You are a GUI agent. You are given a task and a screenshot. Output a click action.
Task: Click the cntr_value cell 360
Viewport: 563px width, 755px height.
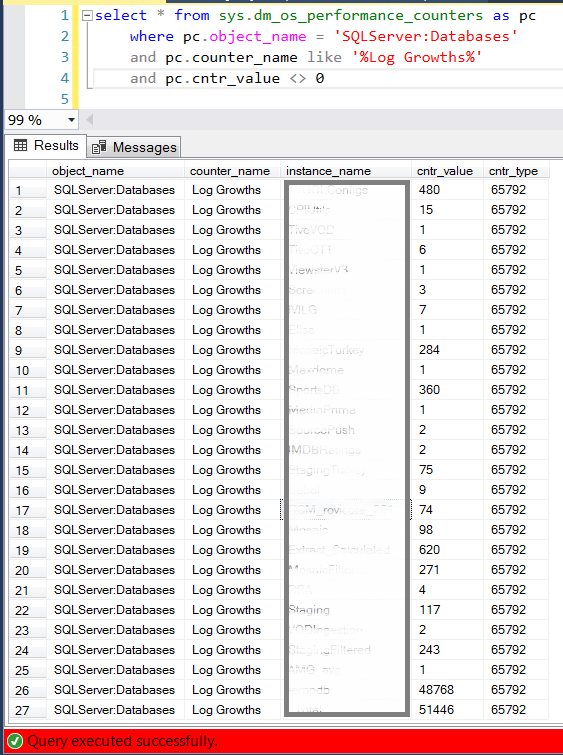[x=447, y=390]
